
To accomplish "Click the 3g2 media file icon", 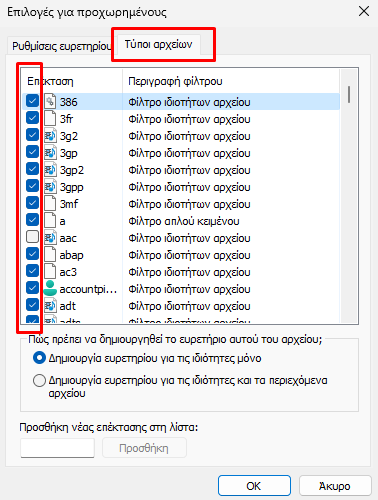I will (x=50, y=135).
